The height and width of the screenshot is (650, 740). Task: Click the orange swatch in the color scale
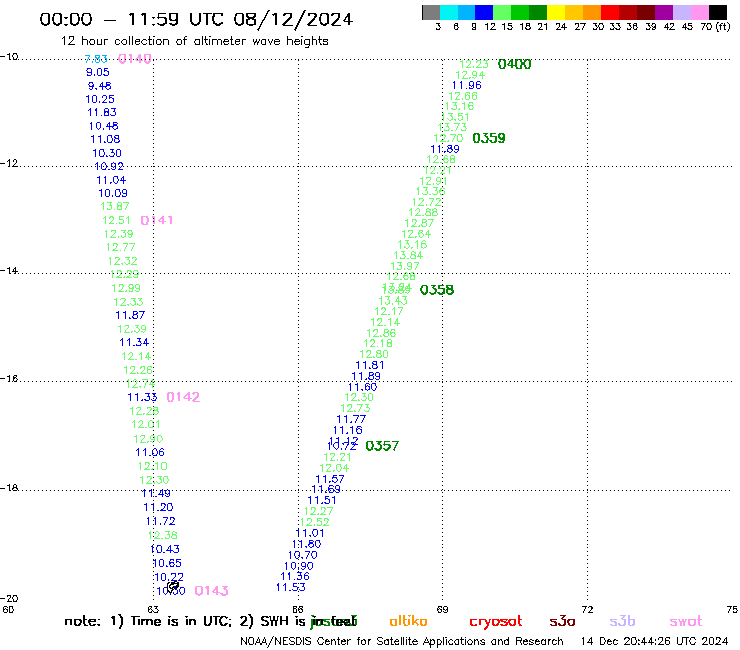click(592, 12)
